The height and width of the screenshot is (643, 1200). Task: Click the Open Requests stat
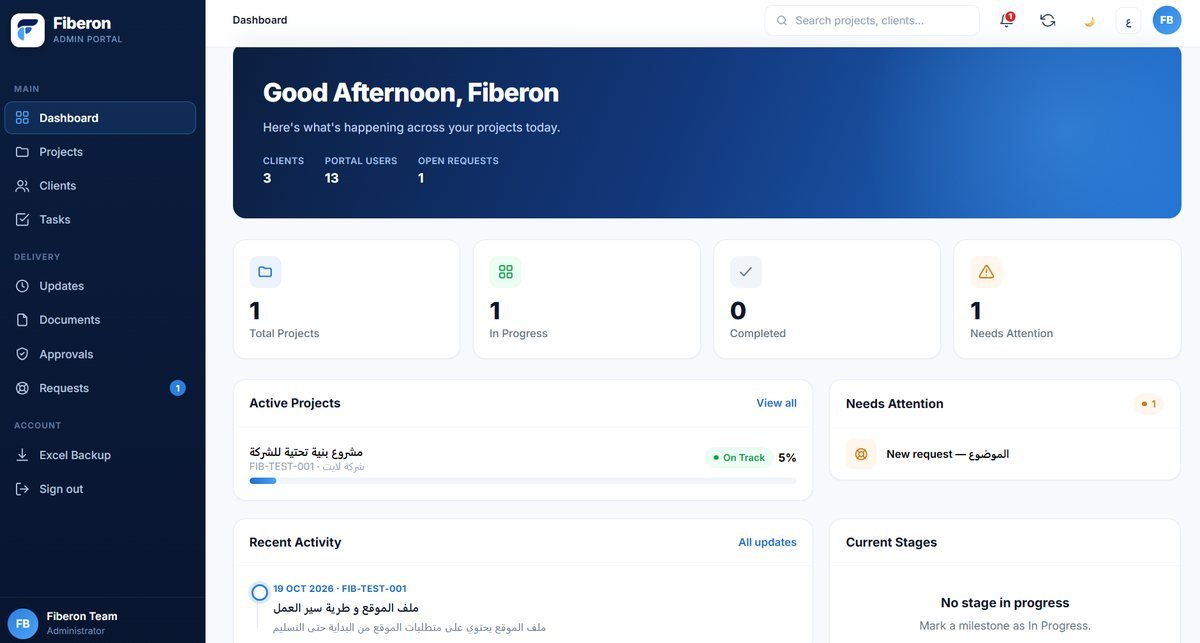458,170
